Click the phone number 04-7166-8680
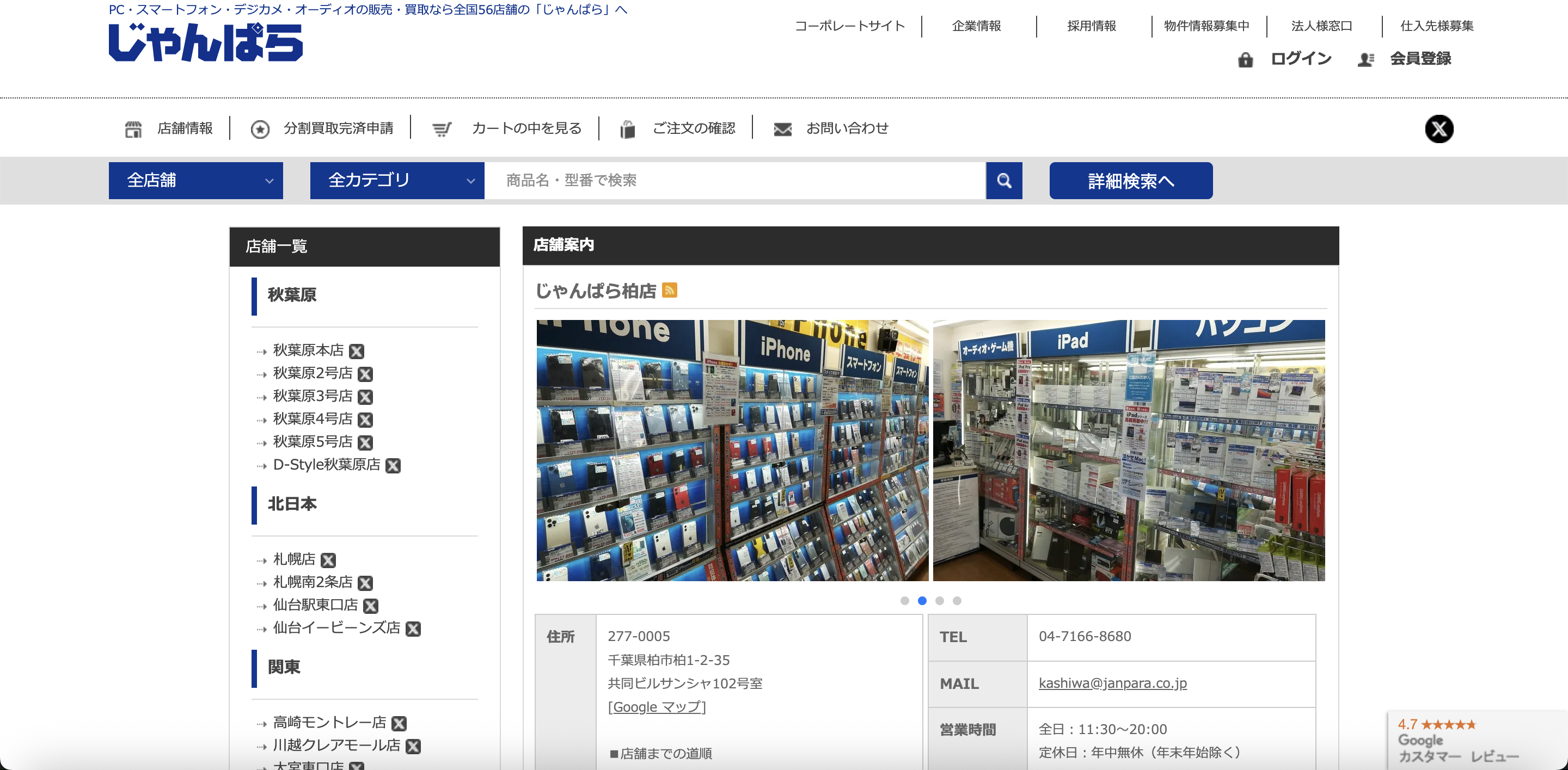 pos(1085,636)
